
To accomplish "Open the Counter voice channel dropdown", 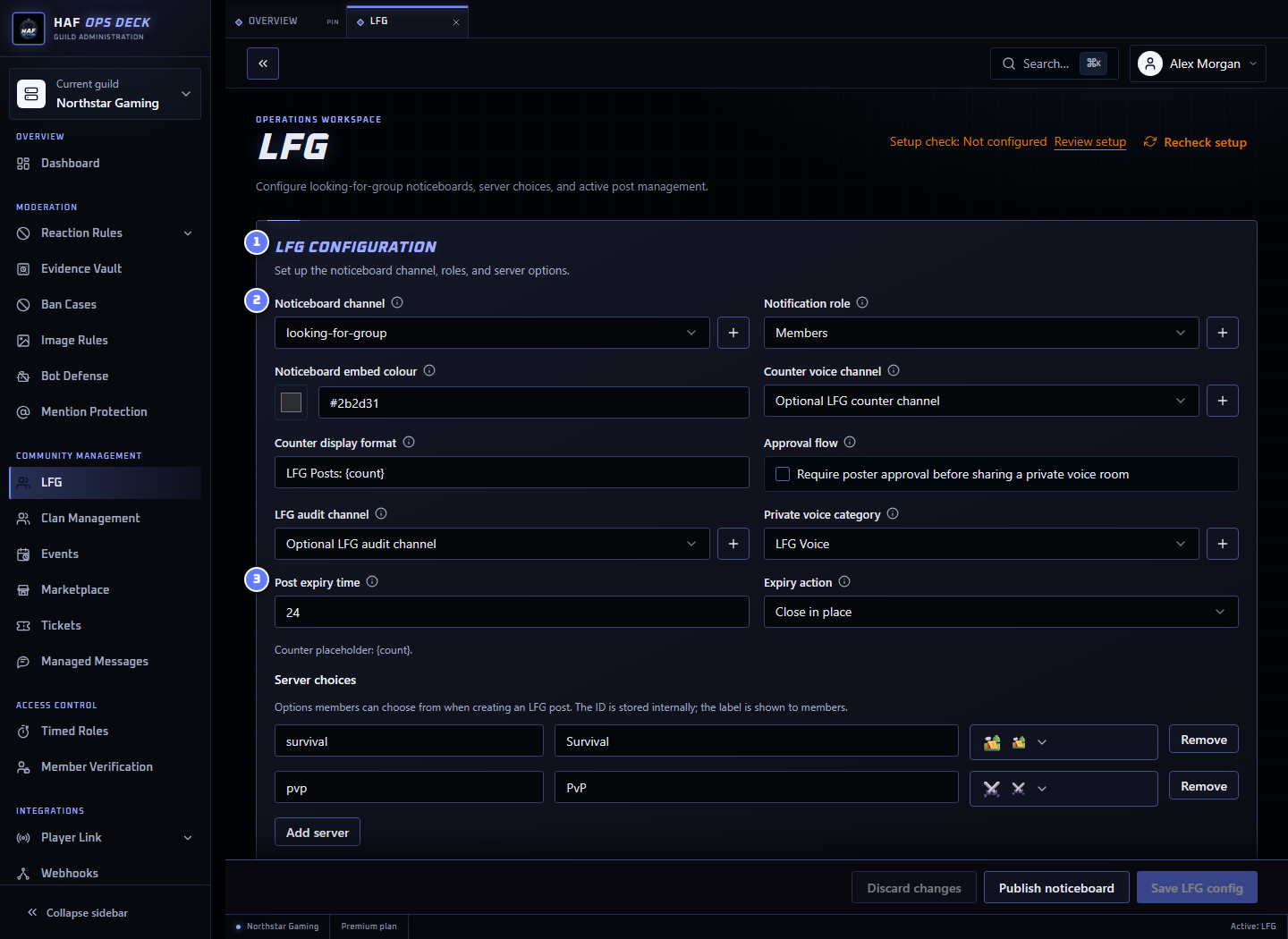I will (x=981, y=401).
